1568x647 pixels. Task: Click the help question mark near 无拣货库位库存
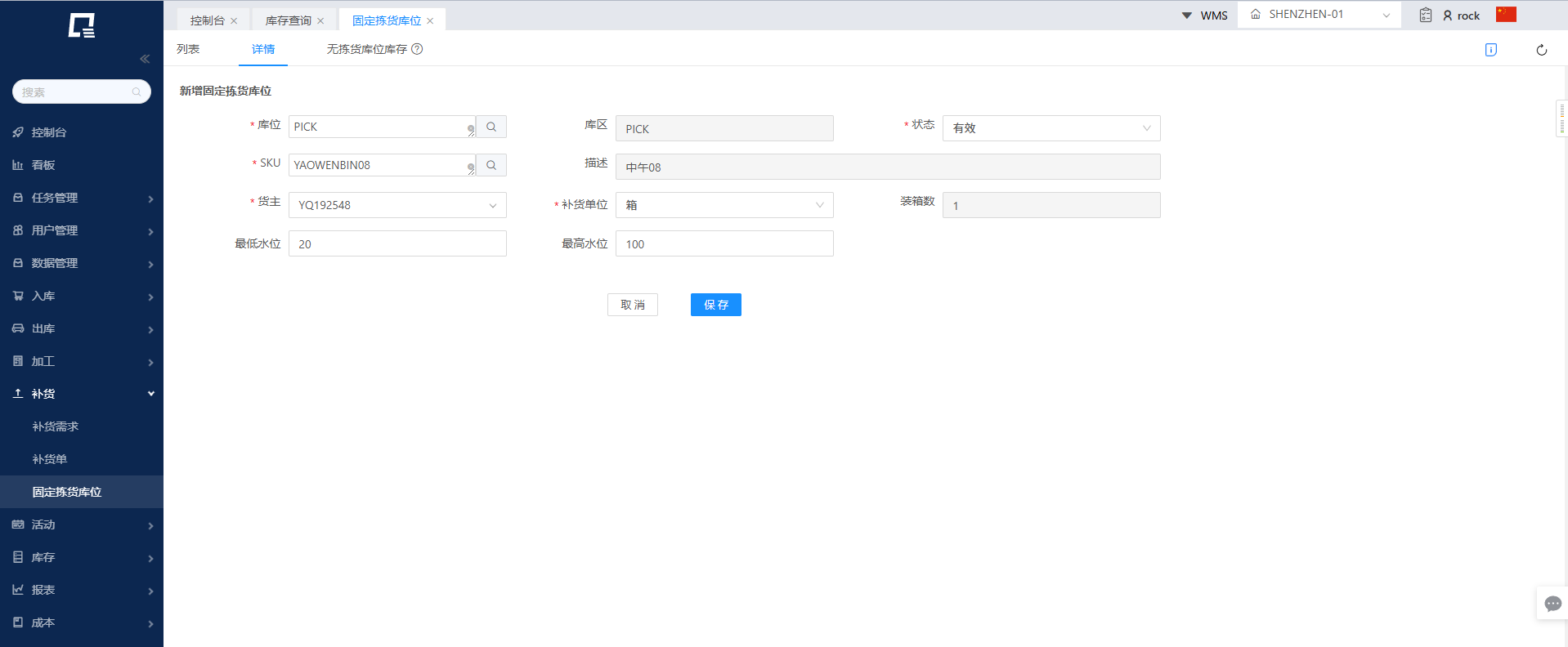coord(417,49)
